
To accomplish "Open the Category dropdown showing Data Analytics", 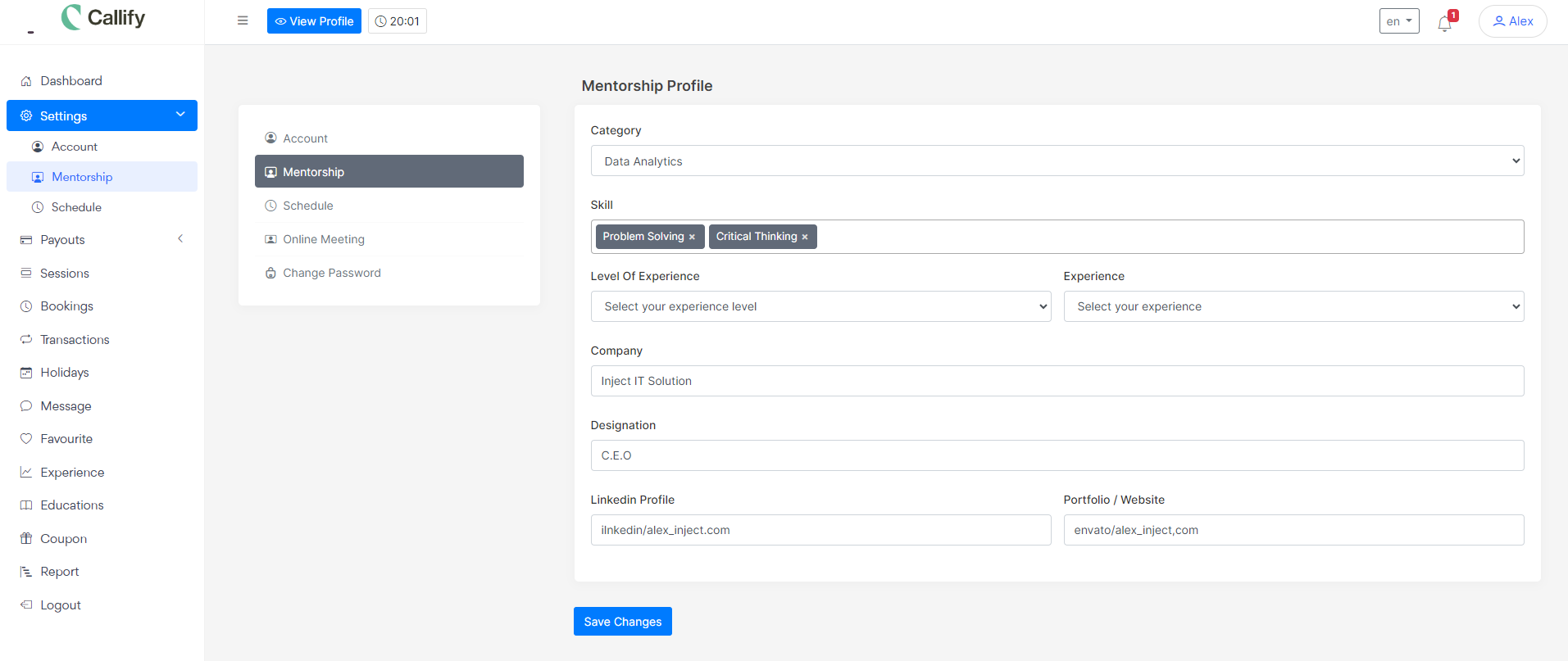I will [1057, 161].
